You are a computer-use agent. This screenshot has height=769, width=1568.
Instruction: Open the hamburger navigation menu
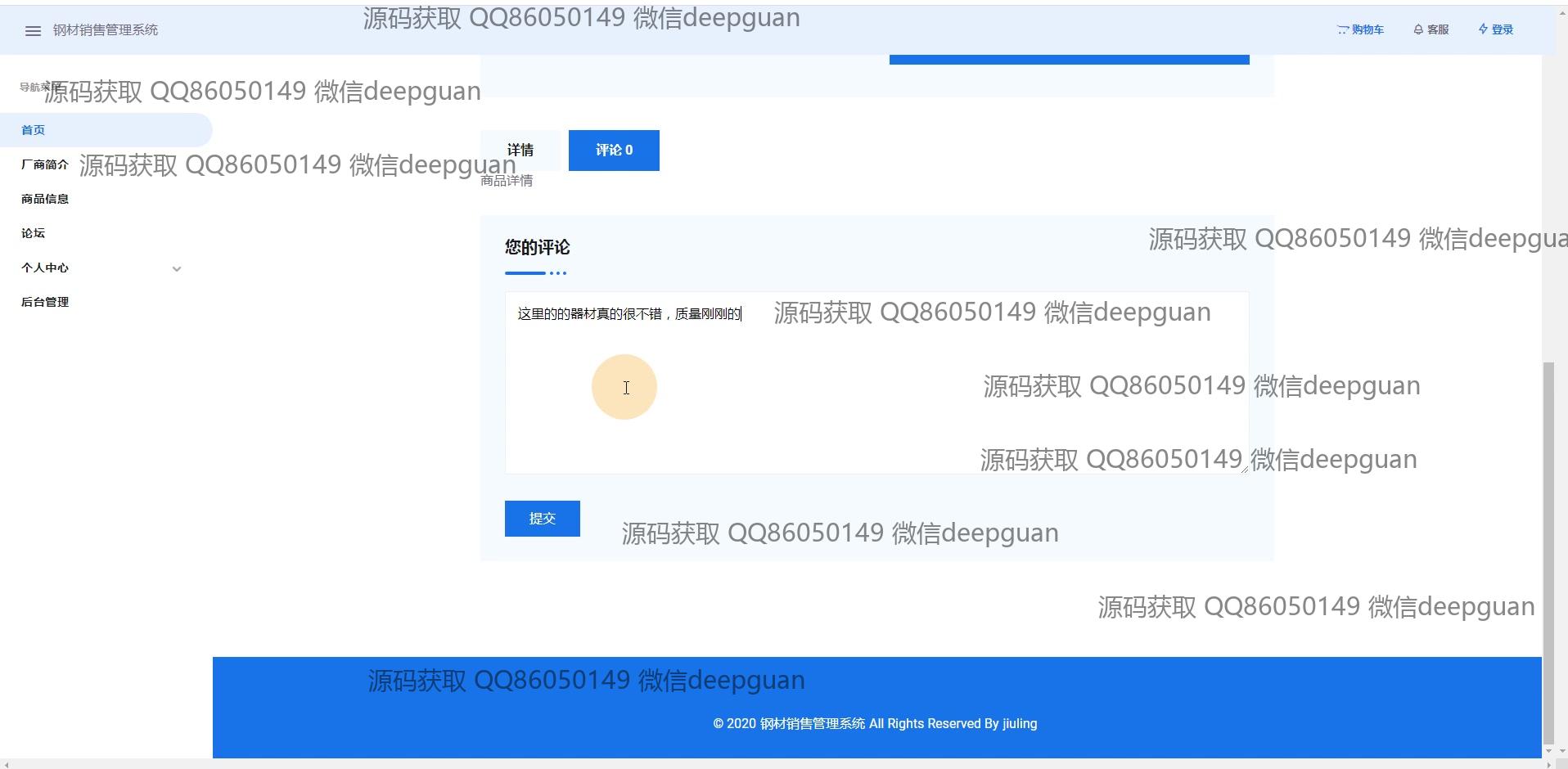33,30
